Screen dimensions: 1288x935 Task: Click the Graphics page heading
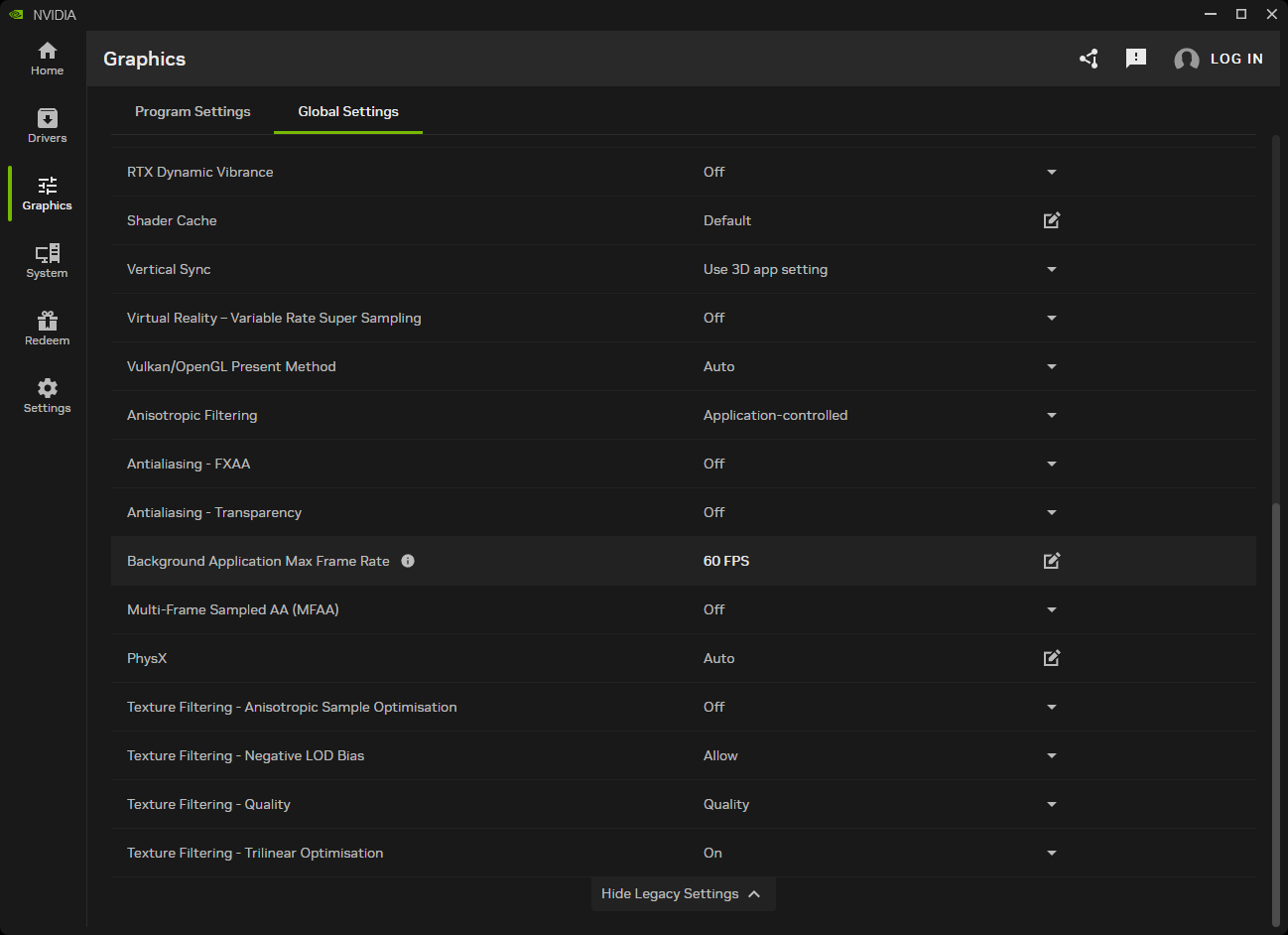(x=144, y=59)
